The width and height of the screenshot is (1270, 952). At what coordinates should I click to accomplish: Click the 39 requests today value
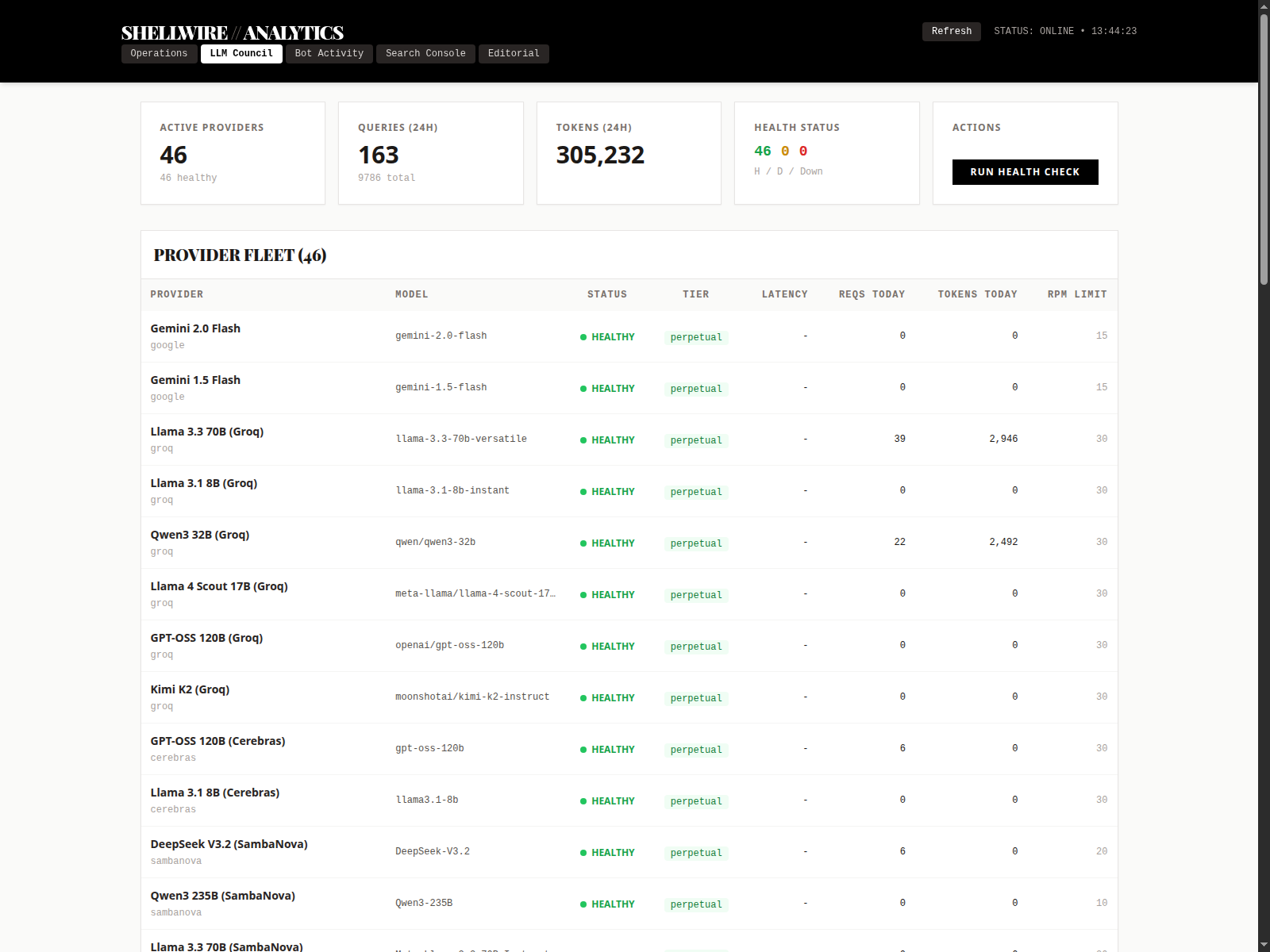point(899,439)
